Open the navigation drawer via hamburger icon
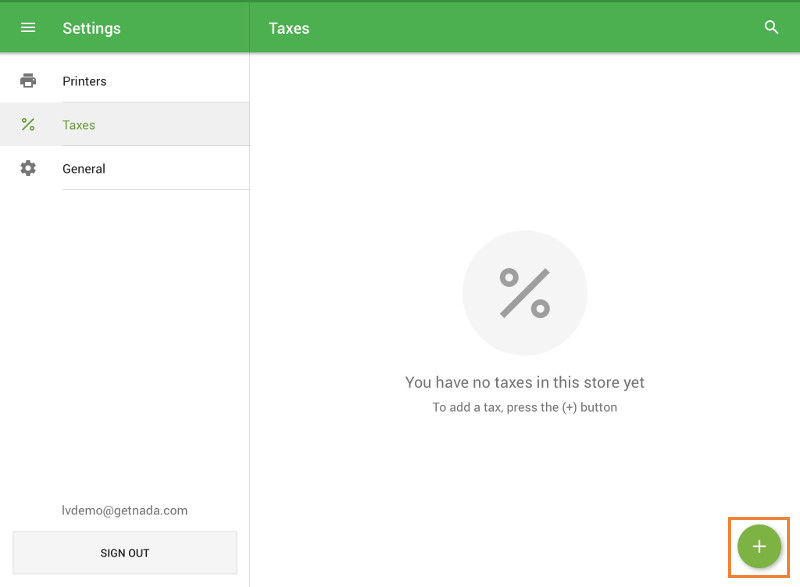The height and width of the screenshot is (587, 800). (x=27, y=27)
